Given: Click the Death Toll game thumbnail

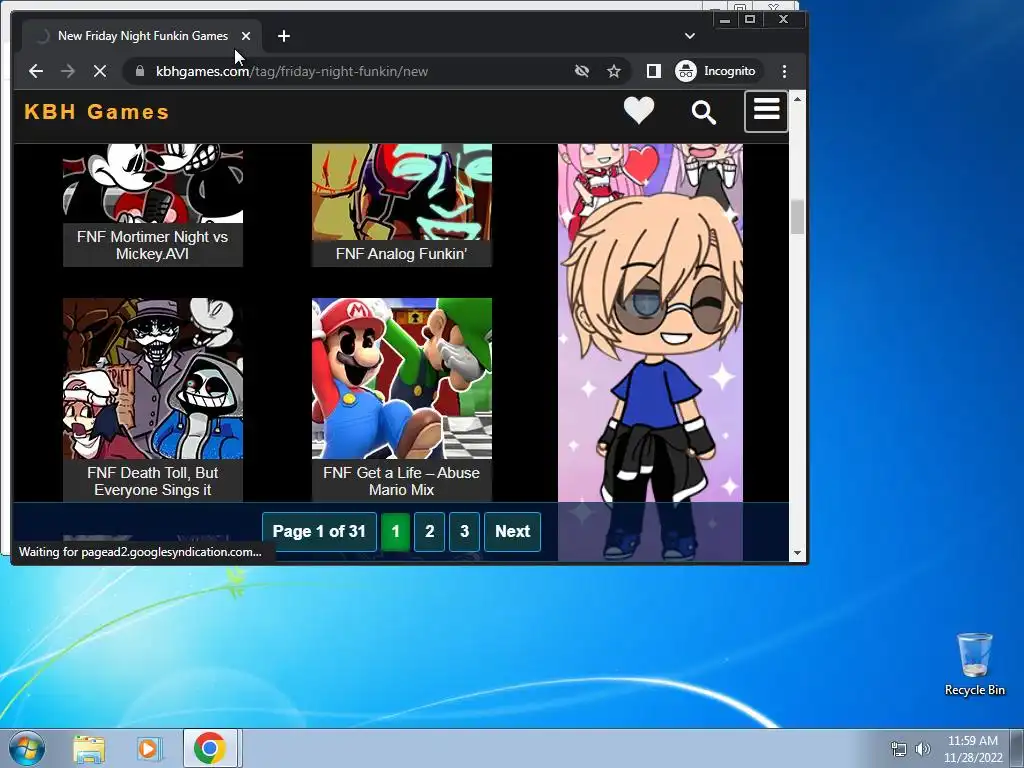Looking at the screenshot, I should click(x=153, y=379).
